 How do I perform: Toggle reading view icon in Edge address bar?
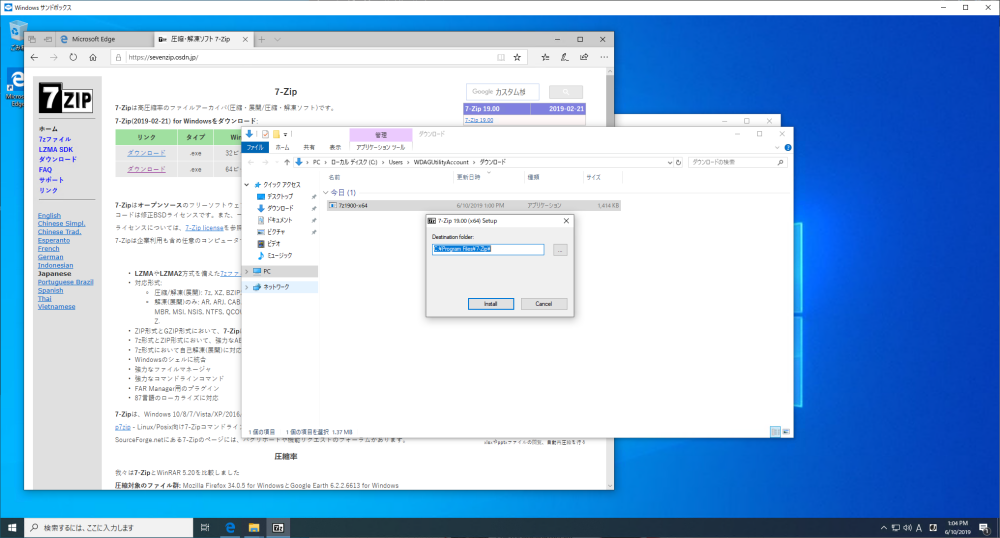(x=501, y=57)
